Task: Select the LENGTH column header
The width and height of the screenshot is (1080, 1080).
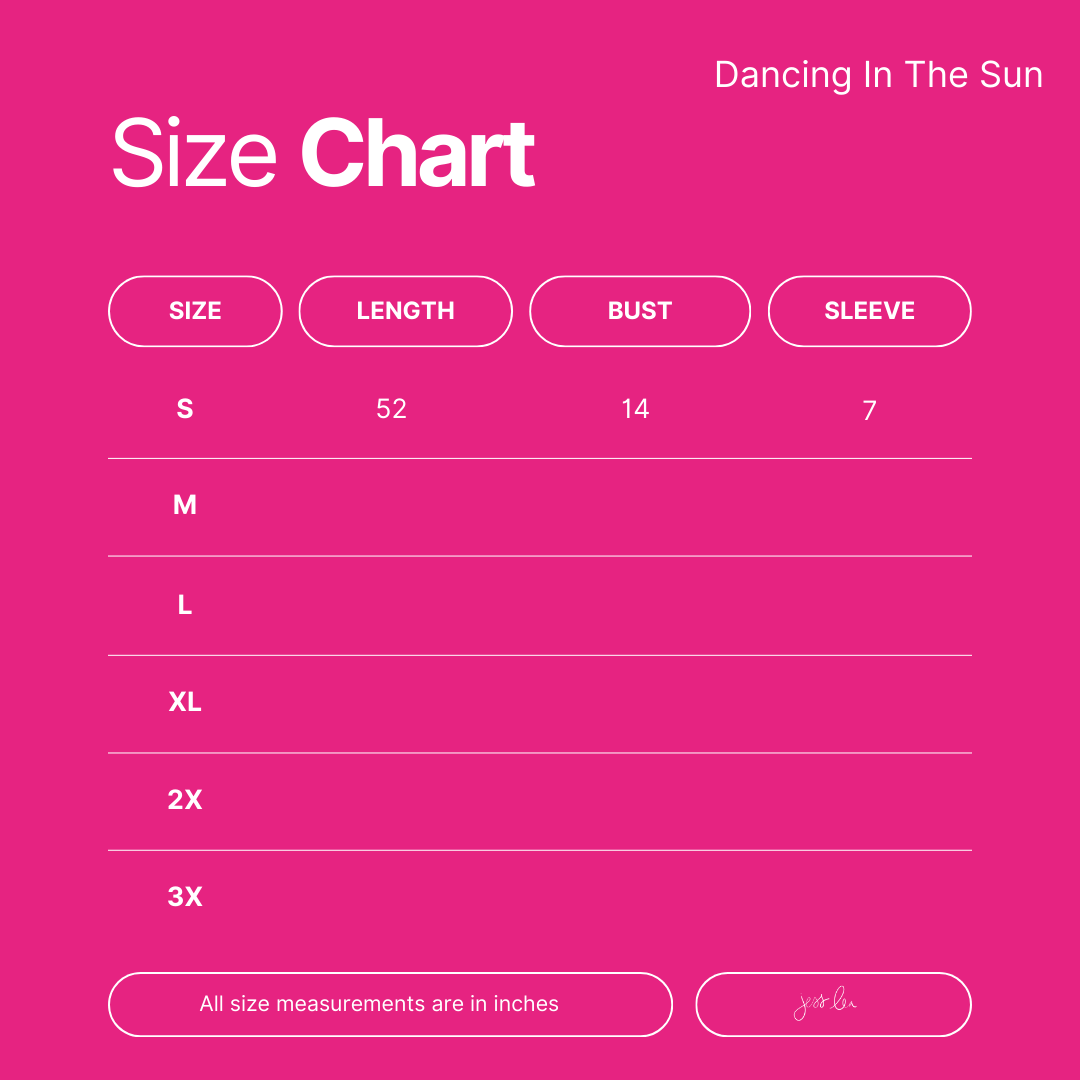Action: [405, 311]
